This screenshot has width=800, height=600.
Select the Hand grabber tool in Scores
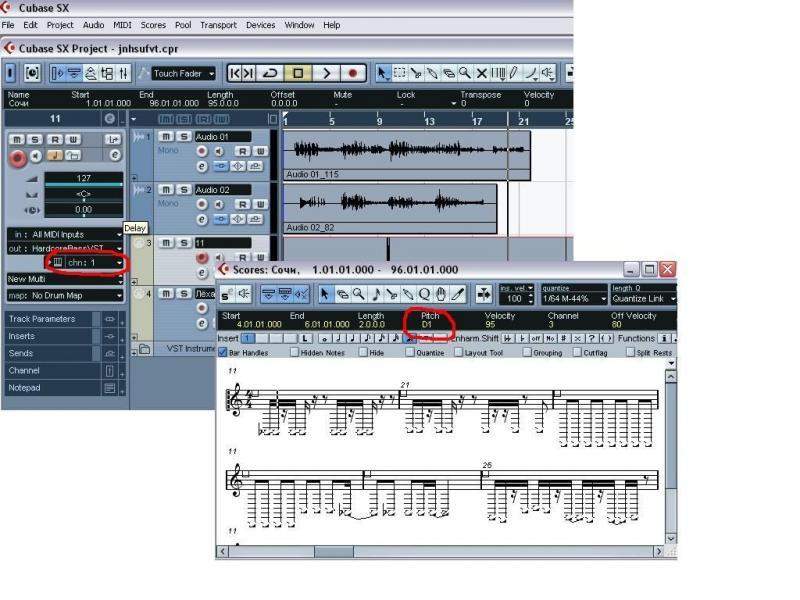click(441, 294)
